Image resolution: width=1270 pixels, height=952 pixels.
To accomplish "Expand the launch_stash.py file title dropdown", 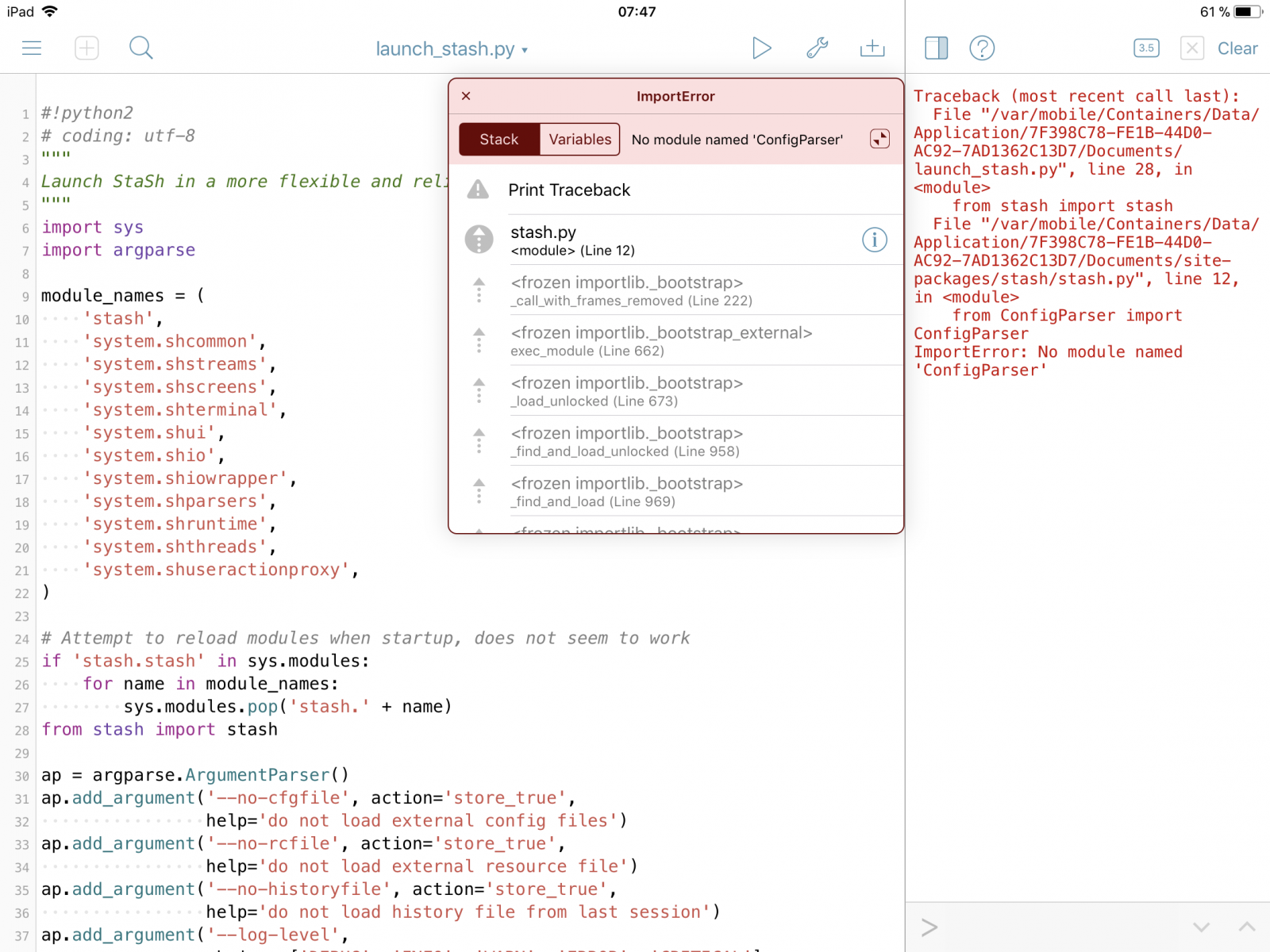I will (x=451, y=49).
